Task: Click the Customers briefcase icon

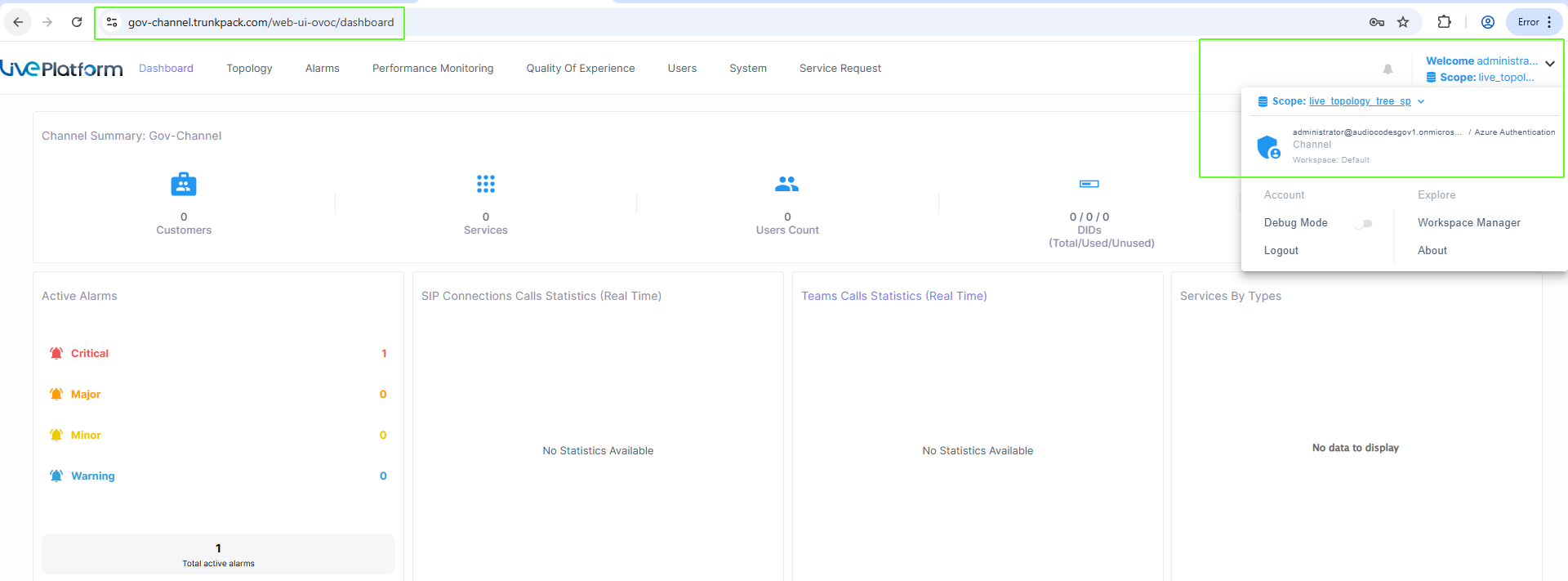Action: (x=183, y=185)
